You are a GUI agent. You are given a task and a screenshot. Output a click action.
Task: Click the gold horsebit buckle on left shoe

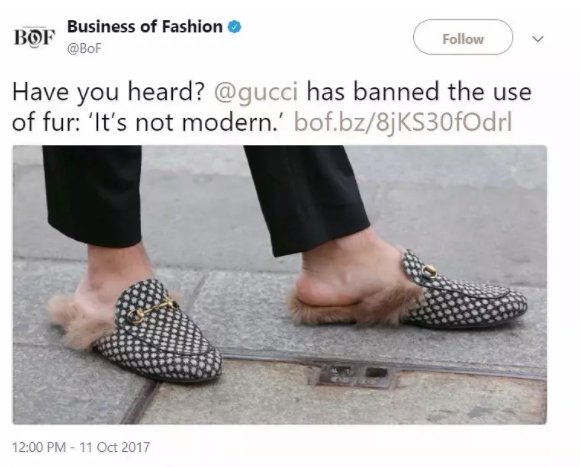(x=154, y=308)
